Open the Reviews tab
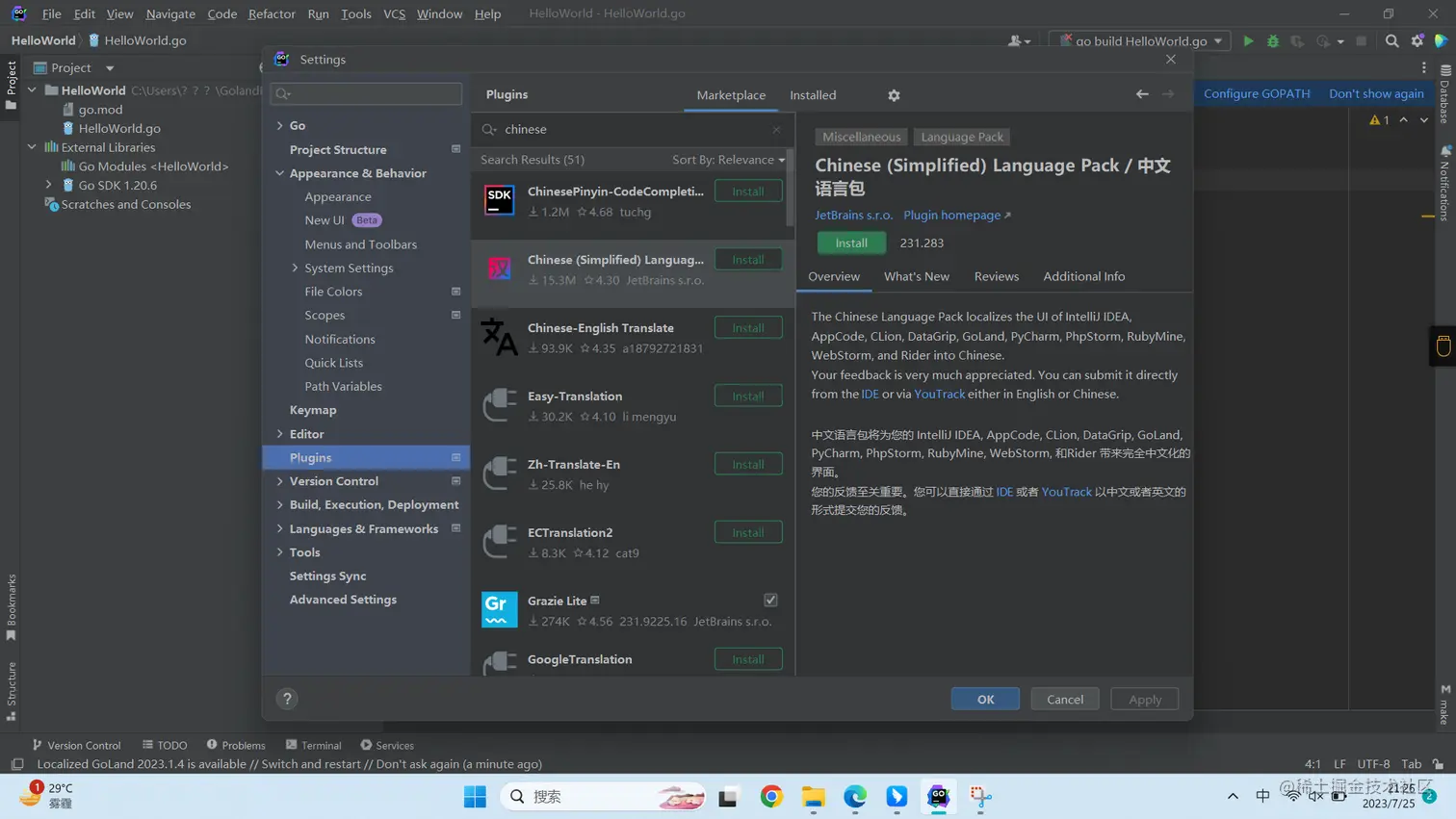 click(x=996, y=277)
